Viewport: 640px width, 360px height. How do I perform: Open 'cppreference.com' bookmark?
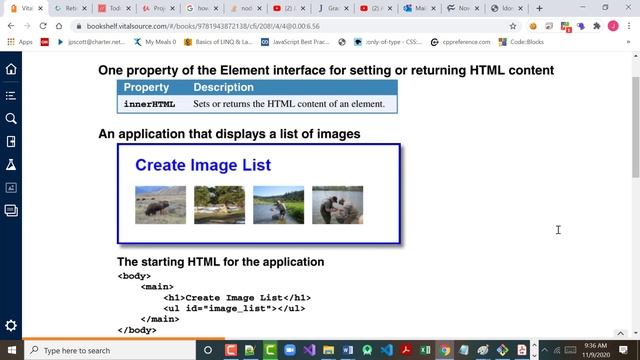tap(460, 42)
